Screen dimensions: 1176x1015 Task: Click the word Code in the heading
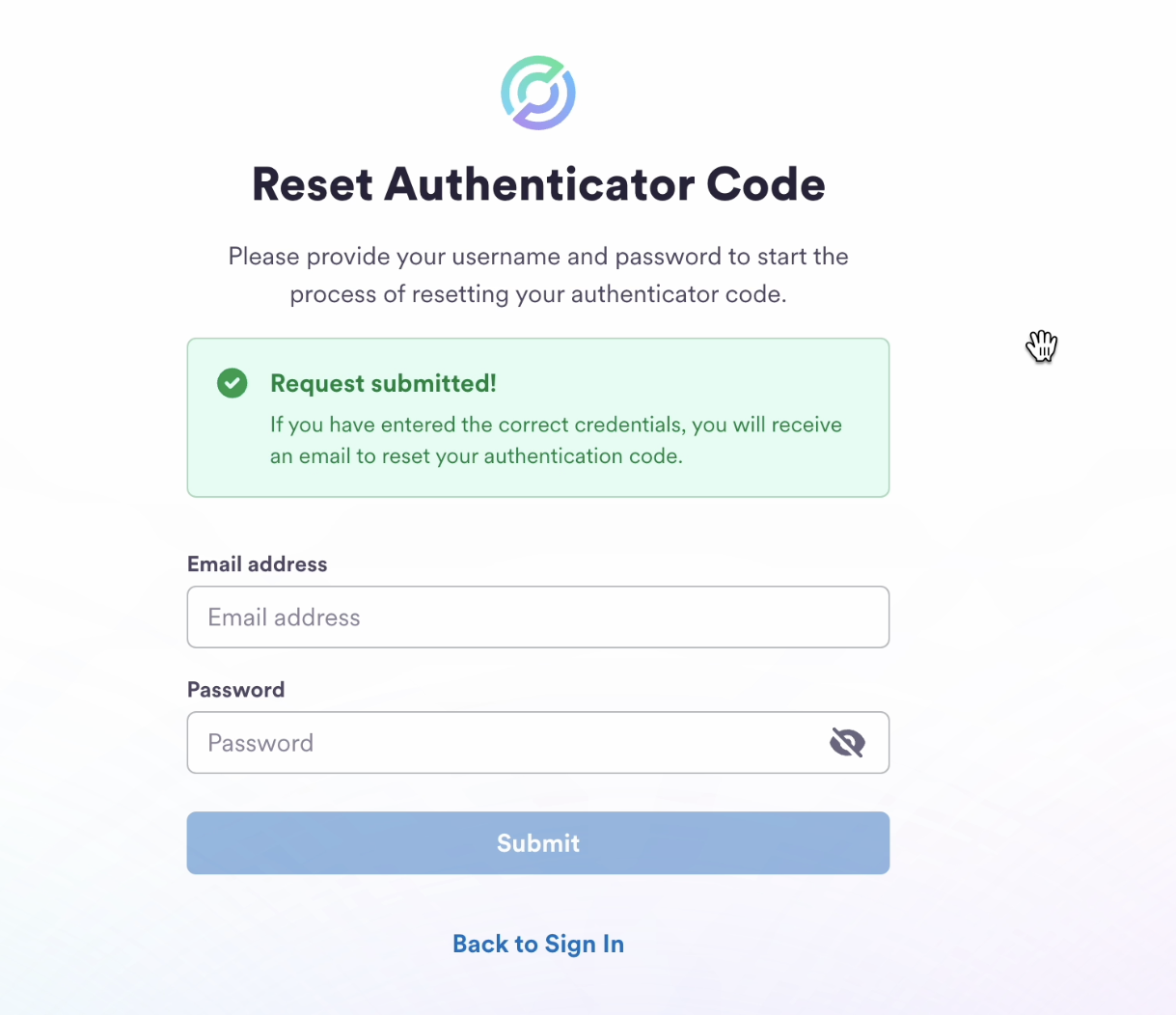tap(765, 184)
